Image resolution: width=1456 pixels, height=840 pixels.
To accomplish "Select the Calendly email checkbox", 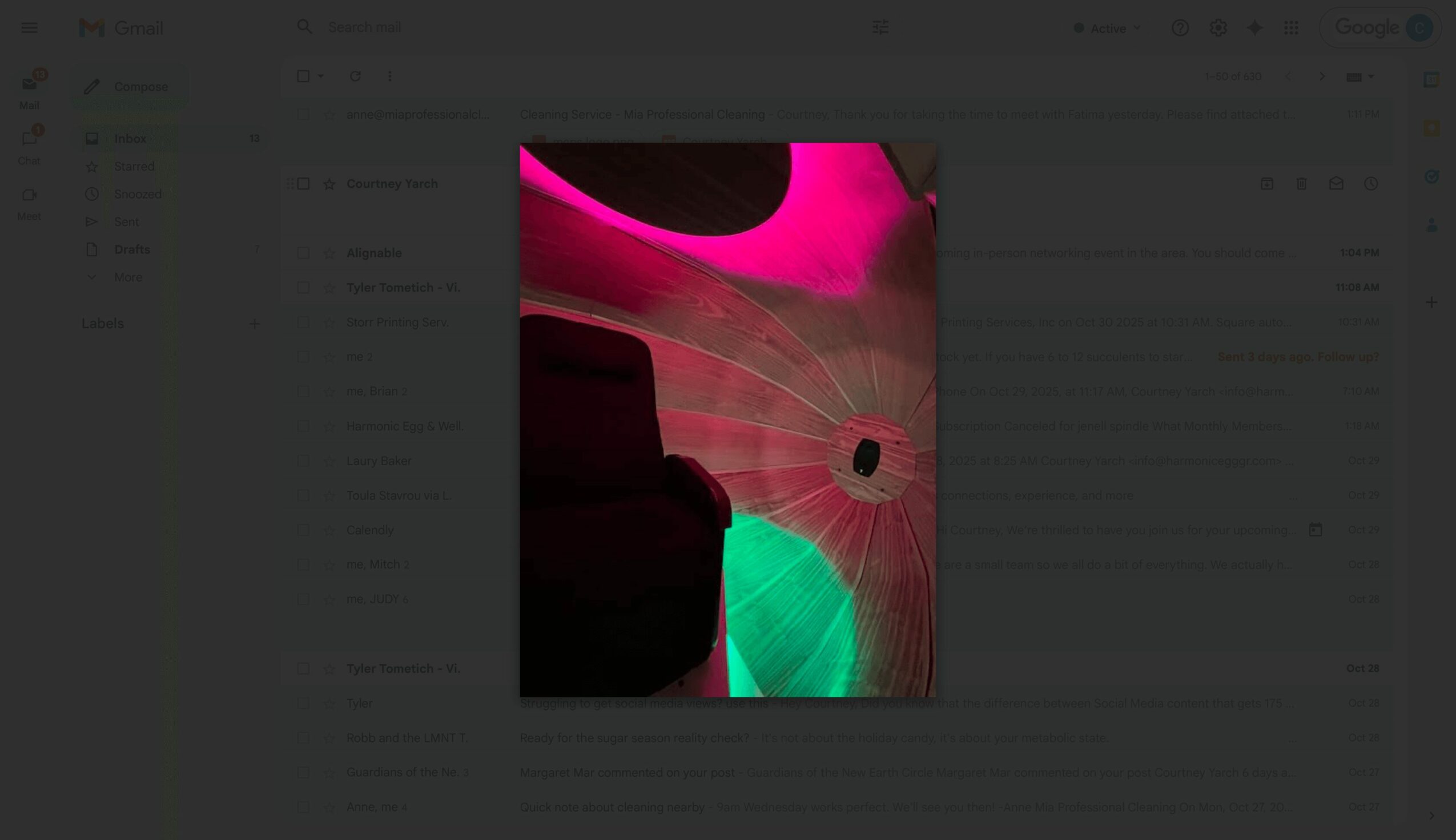I will point(303,530).
